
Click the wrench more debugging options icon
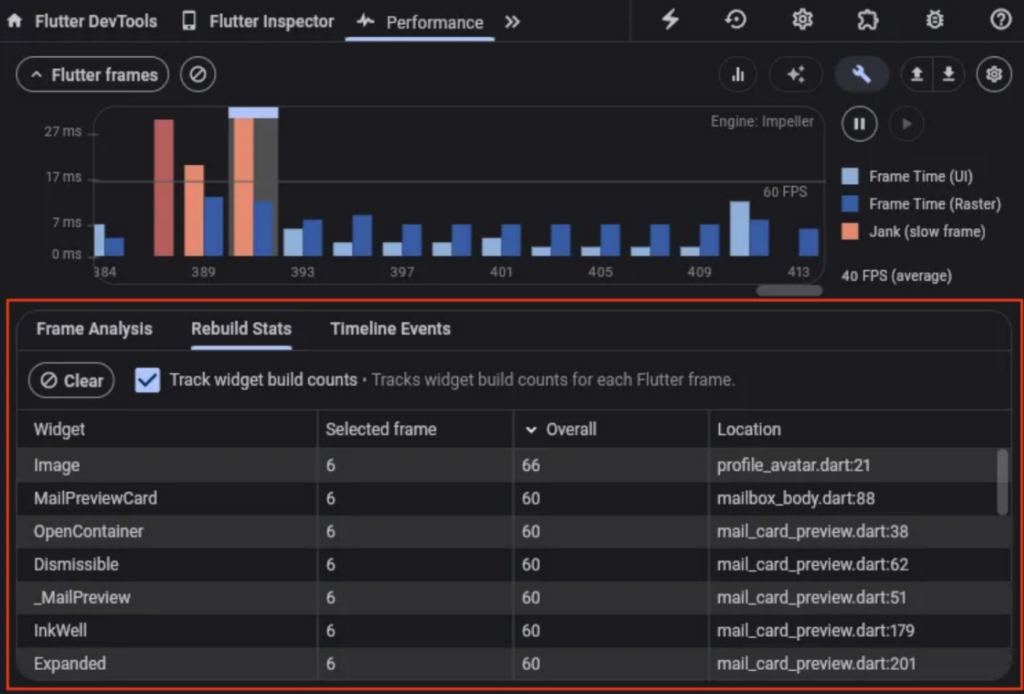(861, 75)
